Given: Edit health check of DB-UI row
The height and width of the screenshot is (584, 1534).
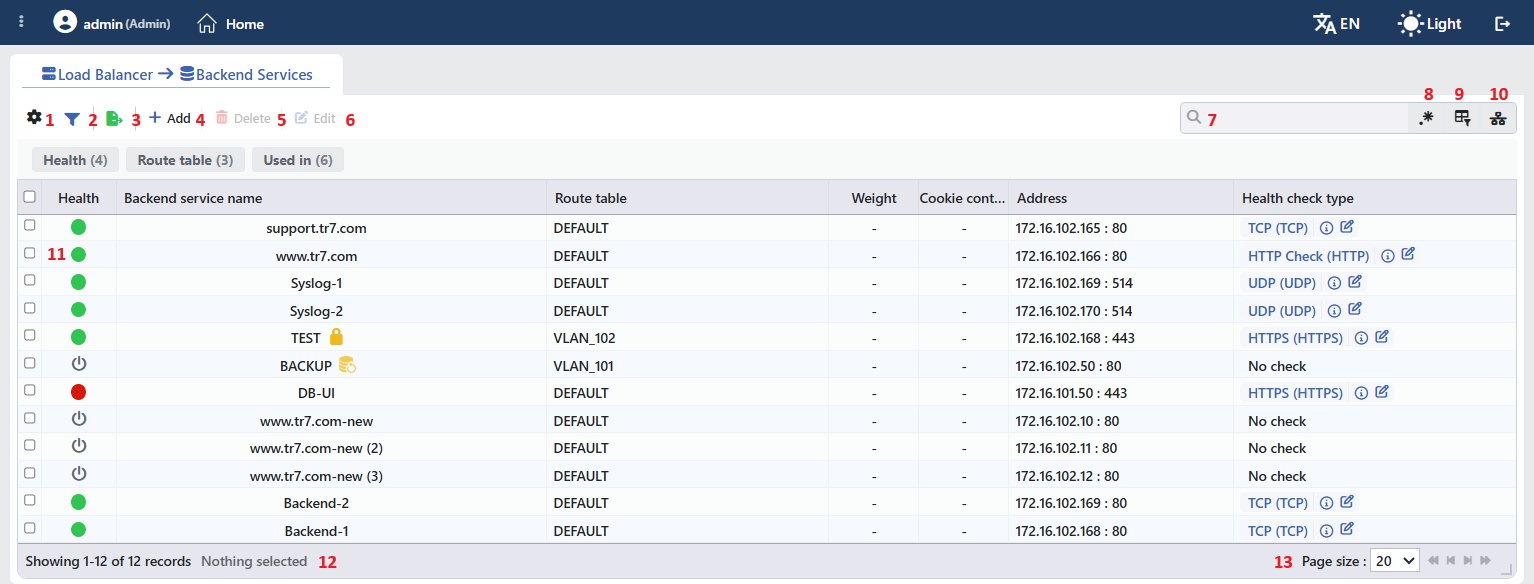Looking at the screenshot, I should pyautogui.click(x=1382, y=392).
